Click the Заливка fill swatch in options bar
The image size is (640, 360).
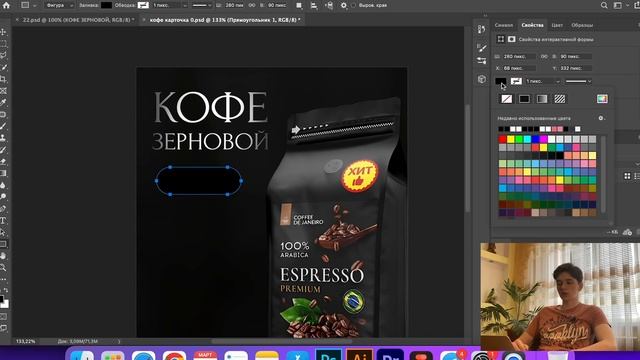click(106, 5)
